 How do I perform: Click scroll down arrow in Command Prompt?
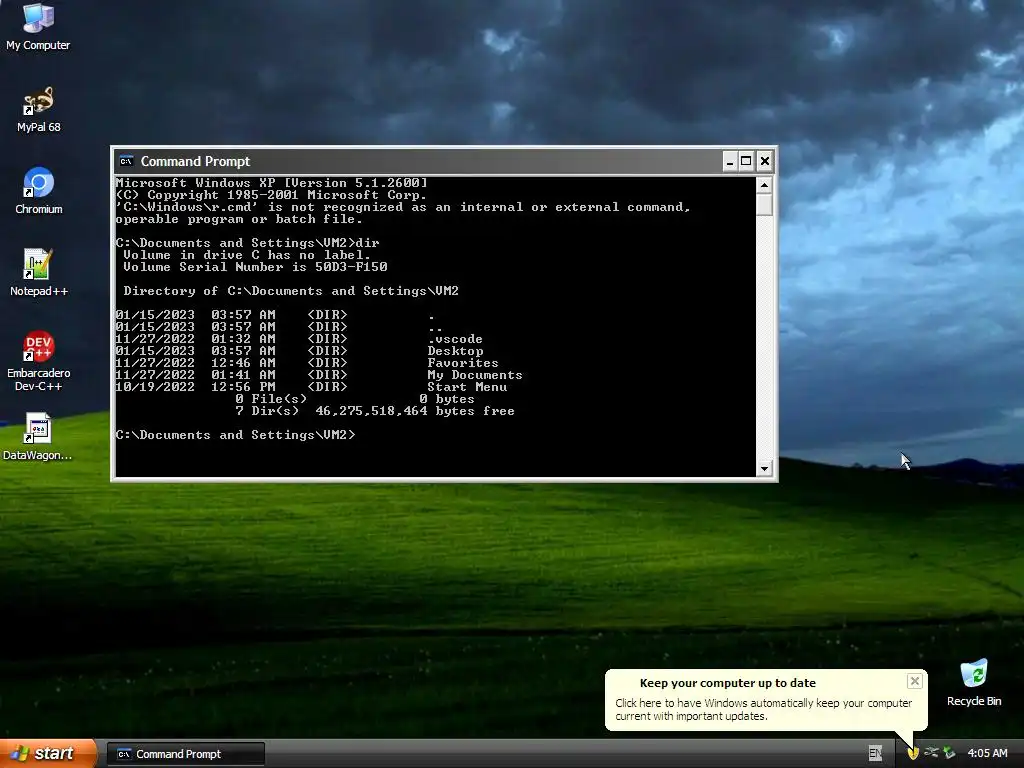click(x=764, y=468)
